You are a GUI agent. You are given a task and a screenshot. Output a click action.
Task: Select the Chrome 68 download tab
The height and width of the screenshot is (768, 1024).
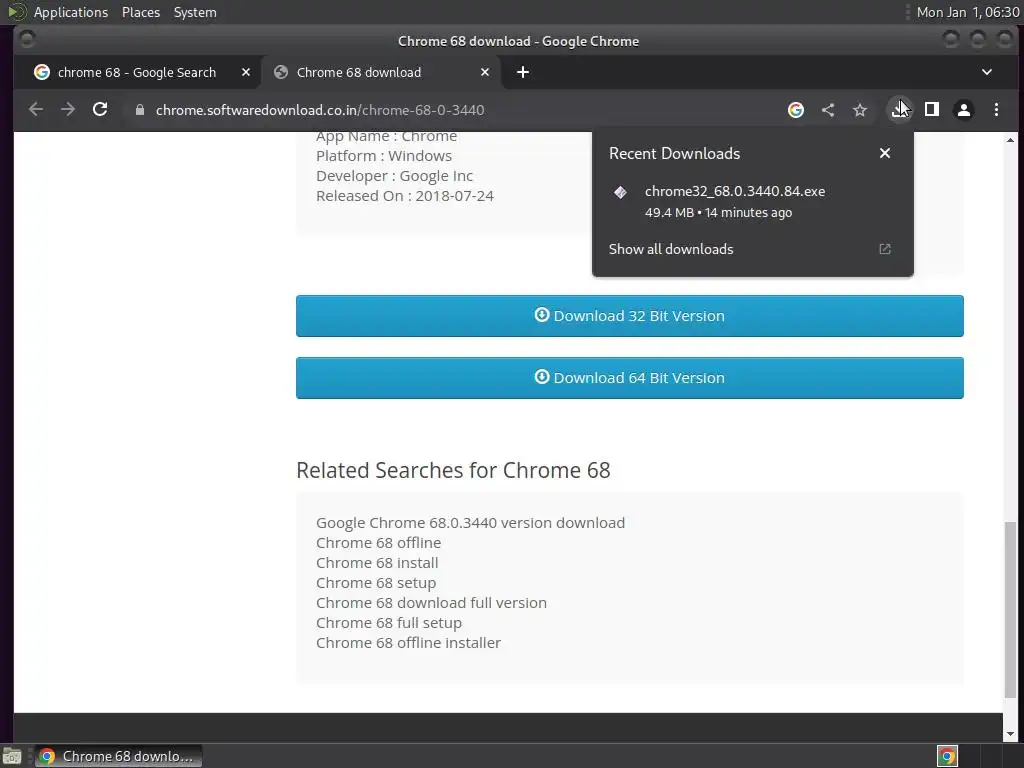pyautogui.click(x=381, y=72)
